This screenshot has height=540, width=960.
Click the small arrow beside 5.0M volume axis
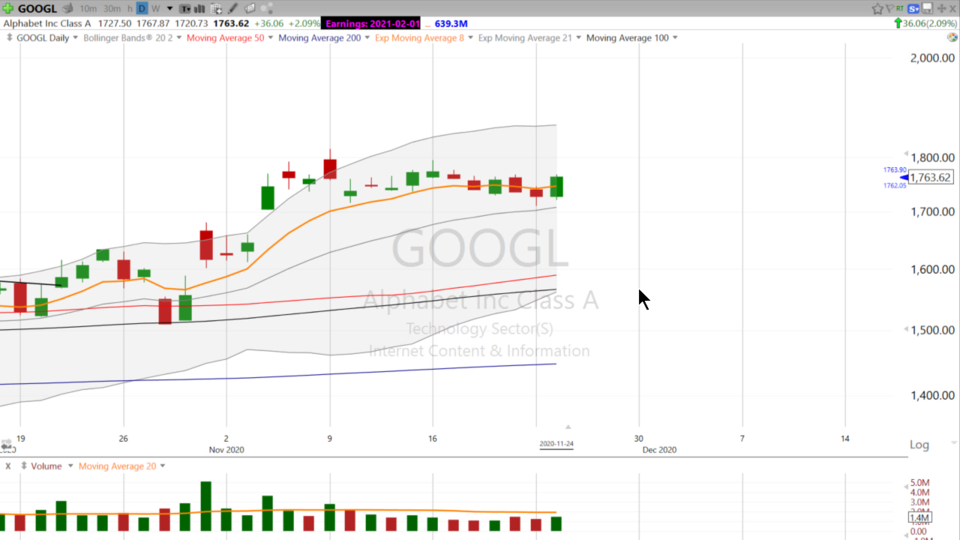[x=906, y=487]
